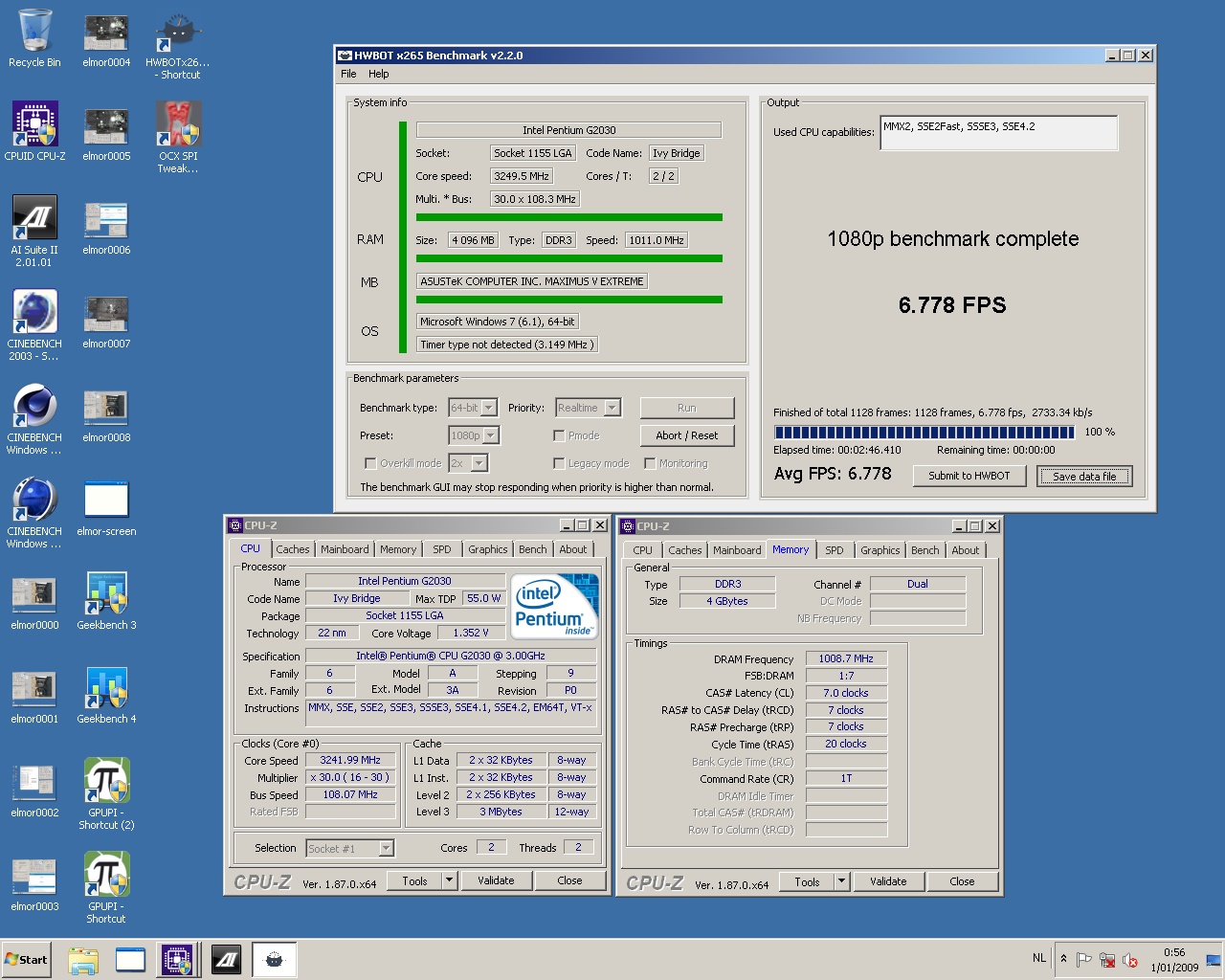Launch the GPUPI Shortcut (2) desktop icon
The width and height of the screenshot is (1225, 980).
click(106, 793)
